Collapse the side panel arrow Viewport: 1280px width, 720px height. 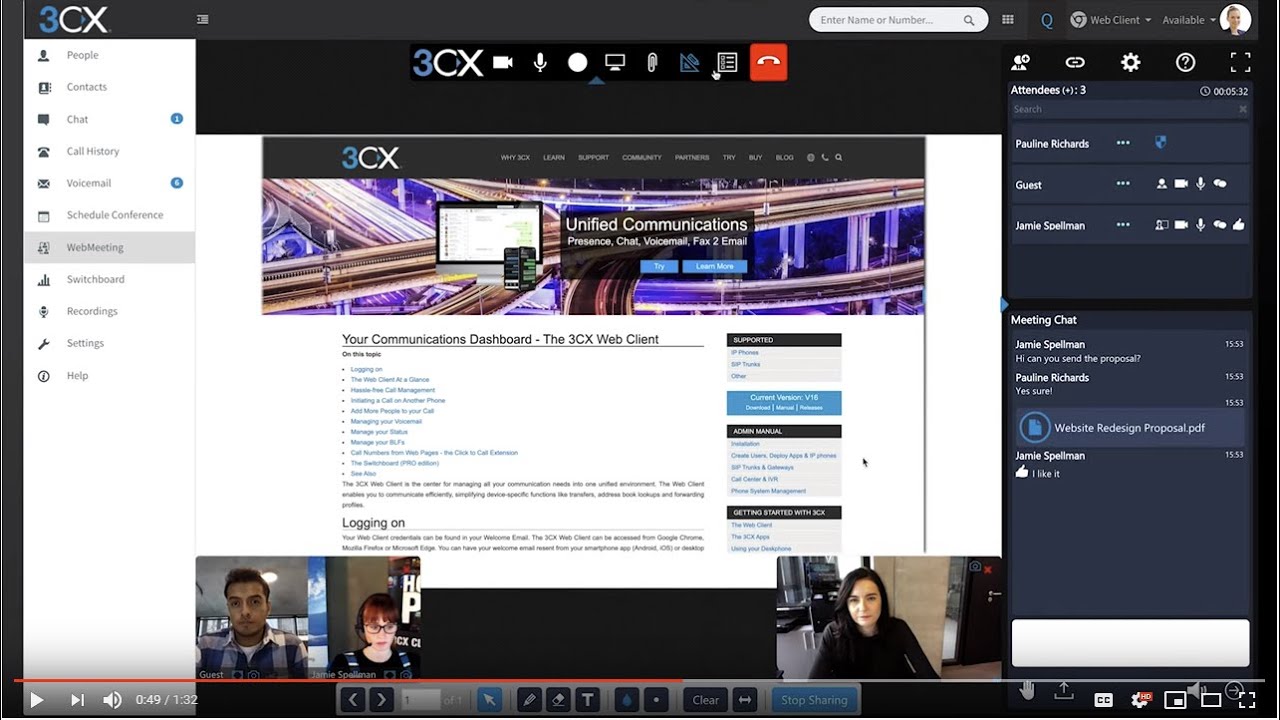coord(1004,304)
